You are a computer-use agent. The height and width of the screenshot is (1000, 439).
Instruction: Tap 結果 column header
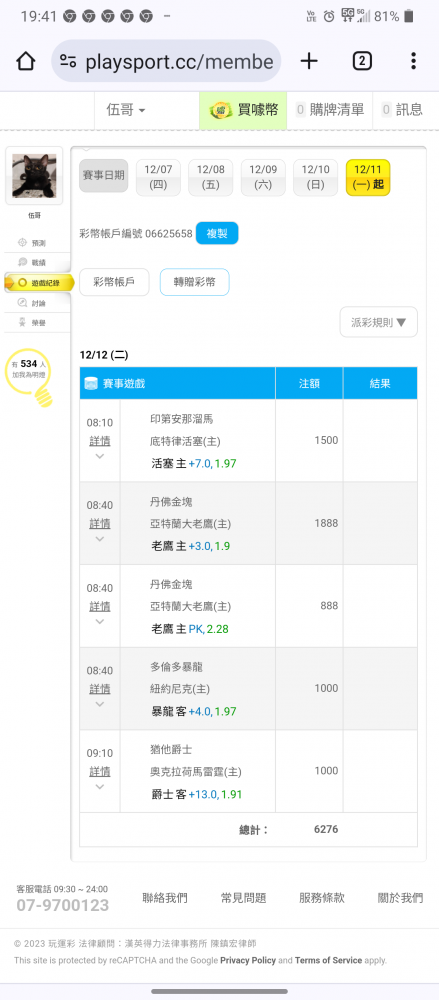coord(380,383)
